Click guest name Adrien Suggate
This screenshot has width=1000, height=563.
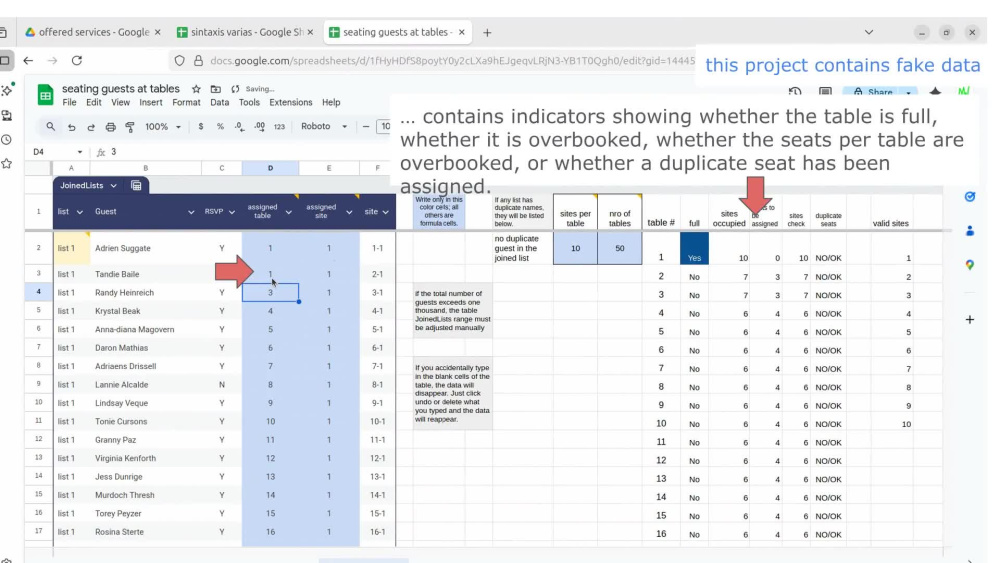tap(122, 248)
